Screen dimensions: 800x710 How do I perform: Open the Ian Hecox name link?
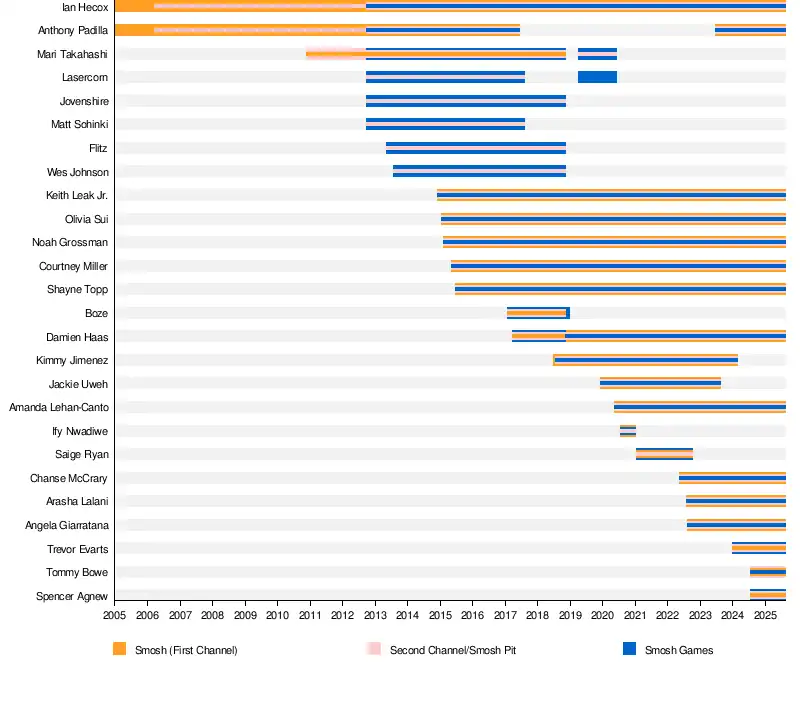(85, 7)
